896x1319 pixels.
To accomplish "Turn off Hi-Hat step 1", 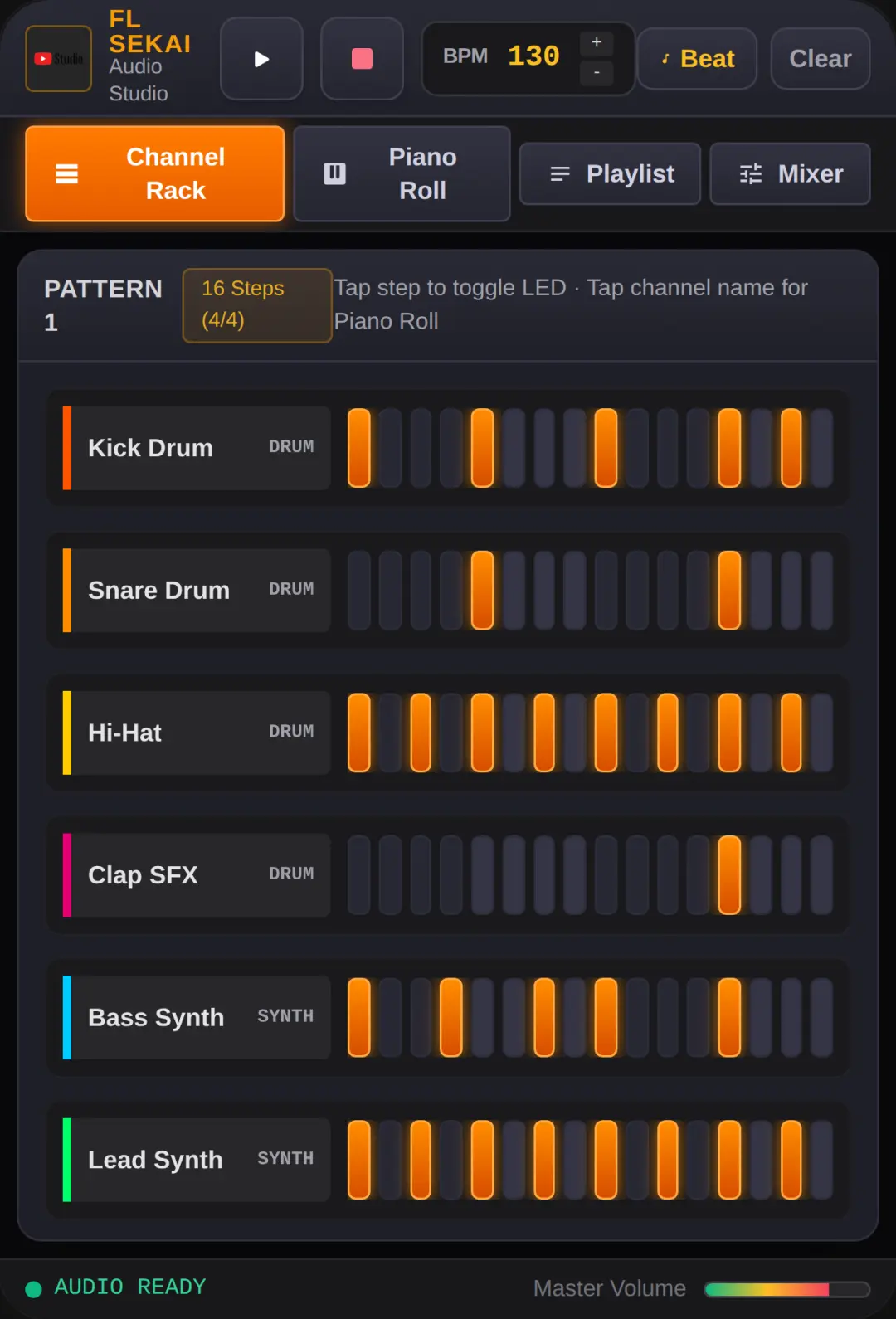I will (359, 733).
